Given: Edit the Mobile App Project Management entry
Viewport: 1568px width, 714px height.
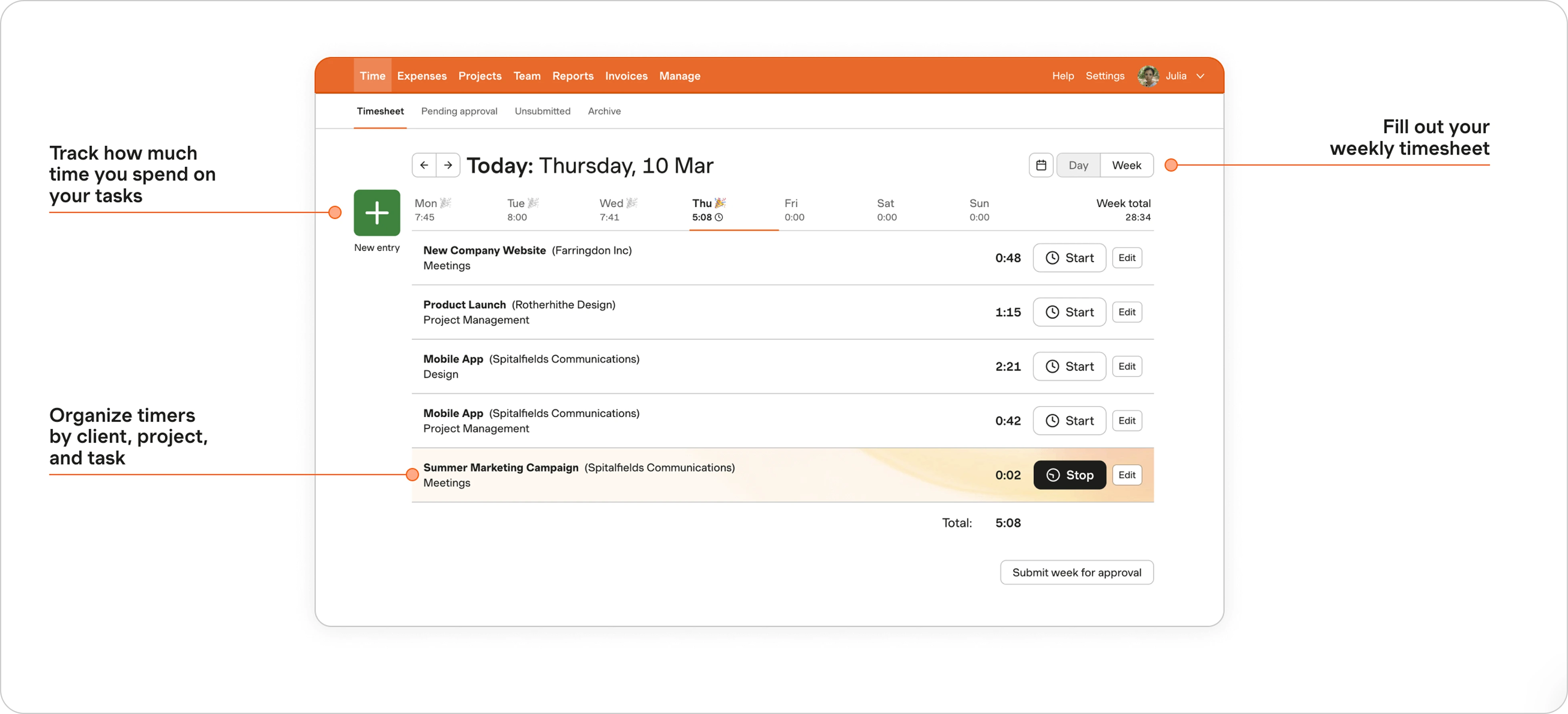Looking at the screenshot, I should [x=1127, y=420].
